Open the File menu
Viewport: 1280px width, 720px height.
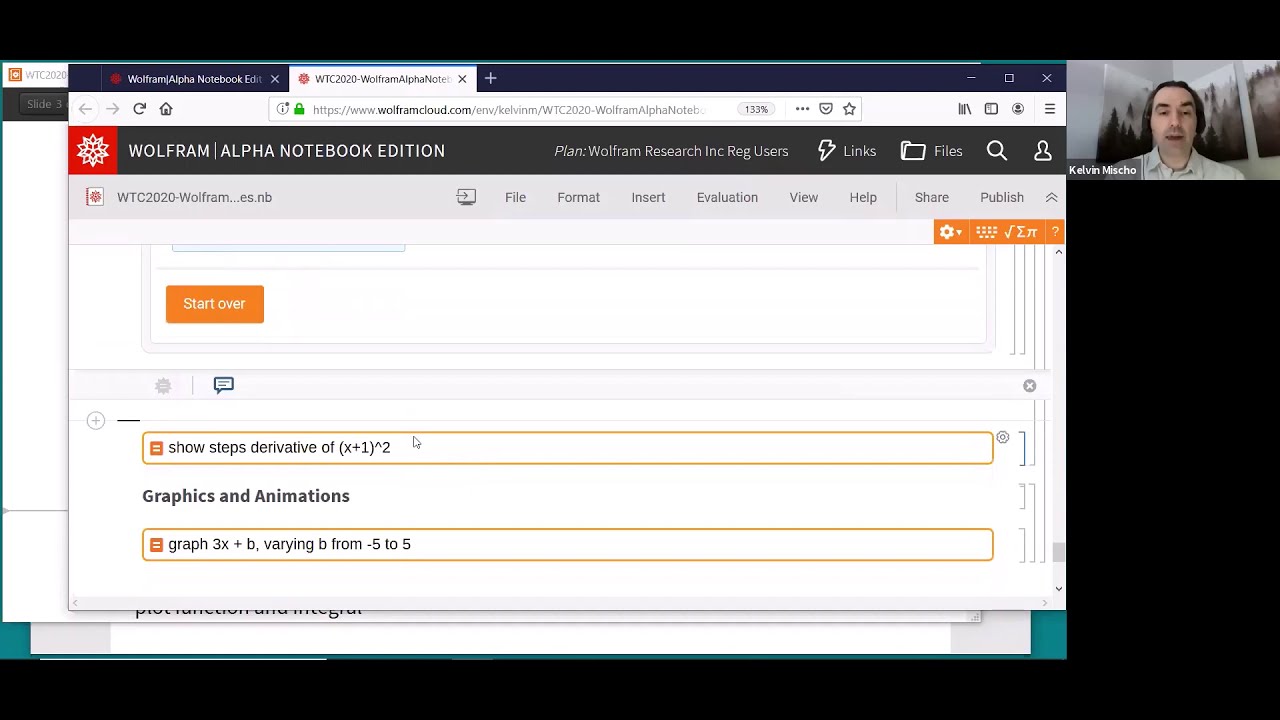point(515,197)
